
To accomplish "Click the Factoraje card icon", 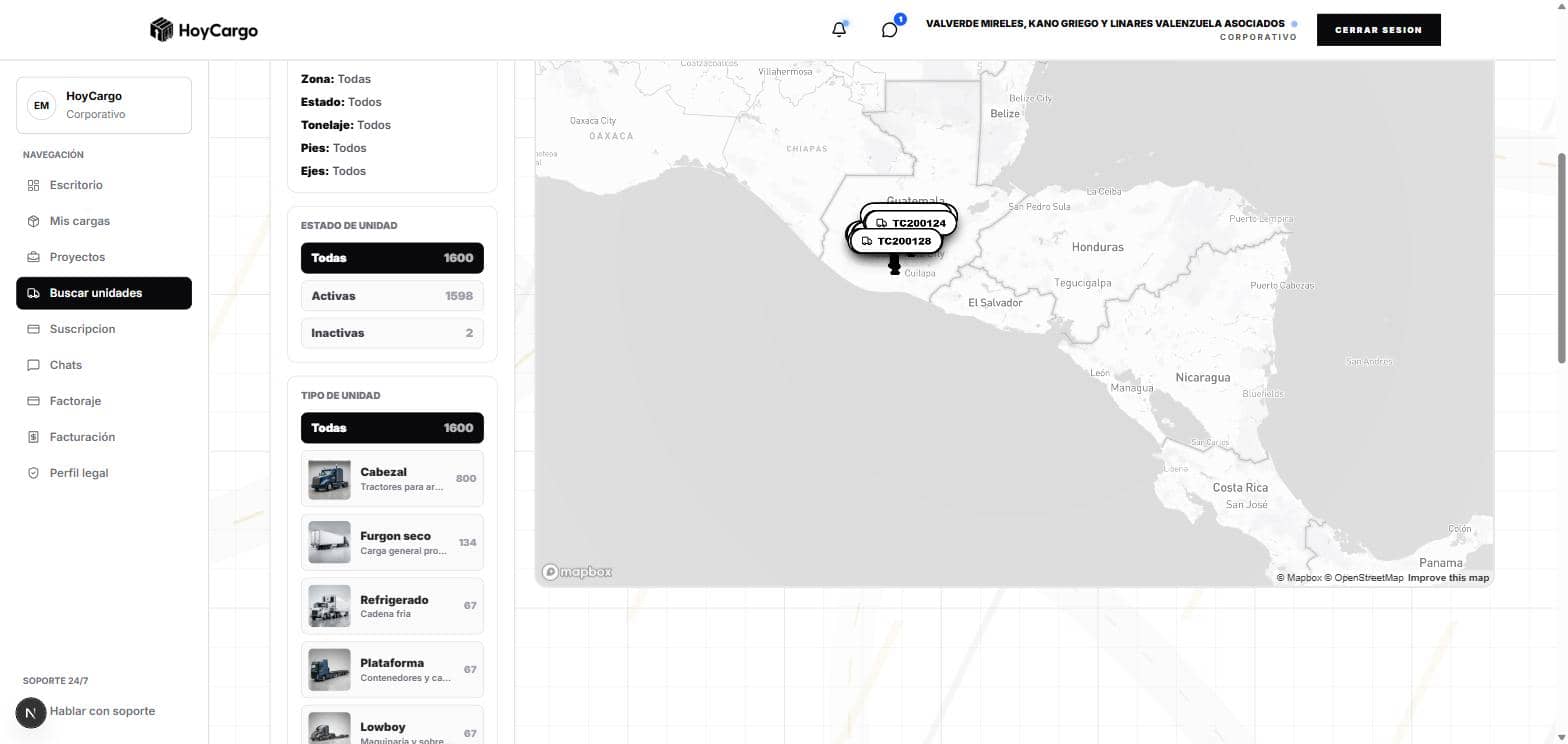I will click(x=33, y=401).
